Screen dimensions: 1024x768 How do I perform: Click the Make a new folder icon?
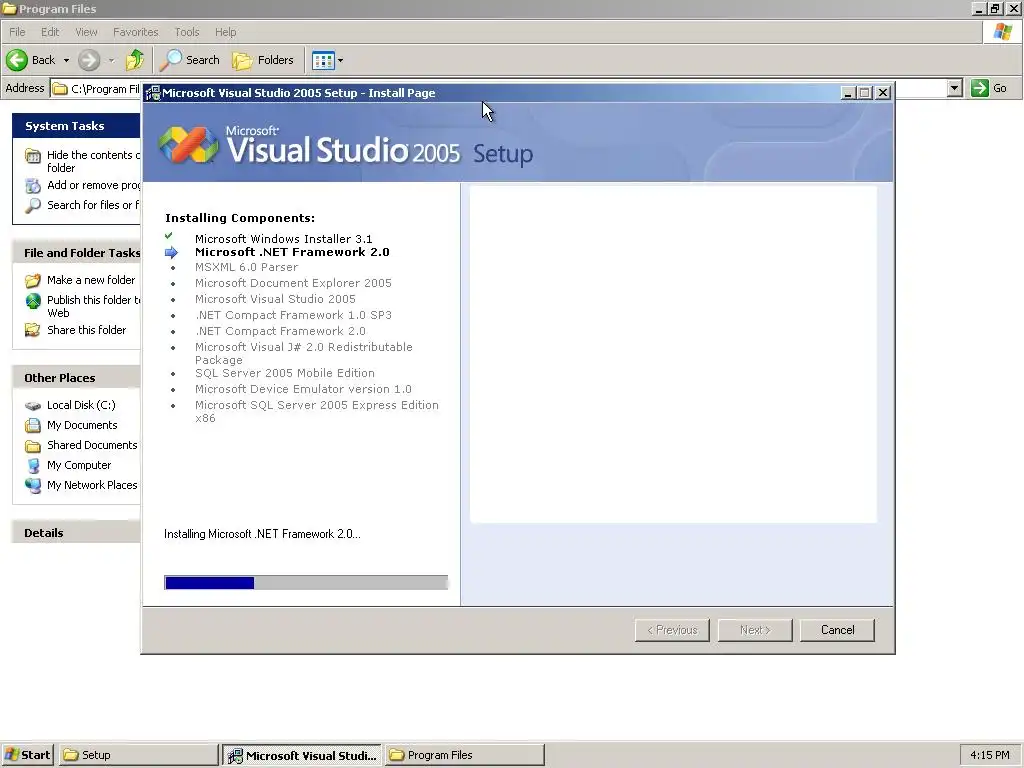point(33,281)
